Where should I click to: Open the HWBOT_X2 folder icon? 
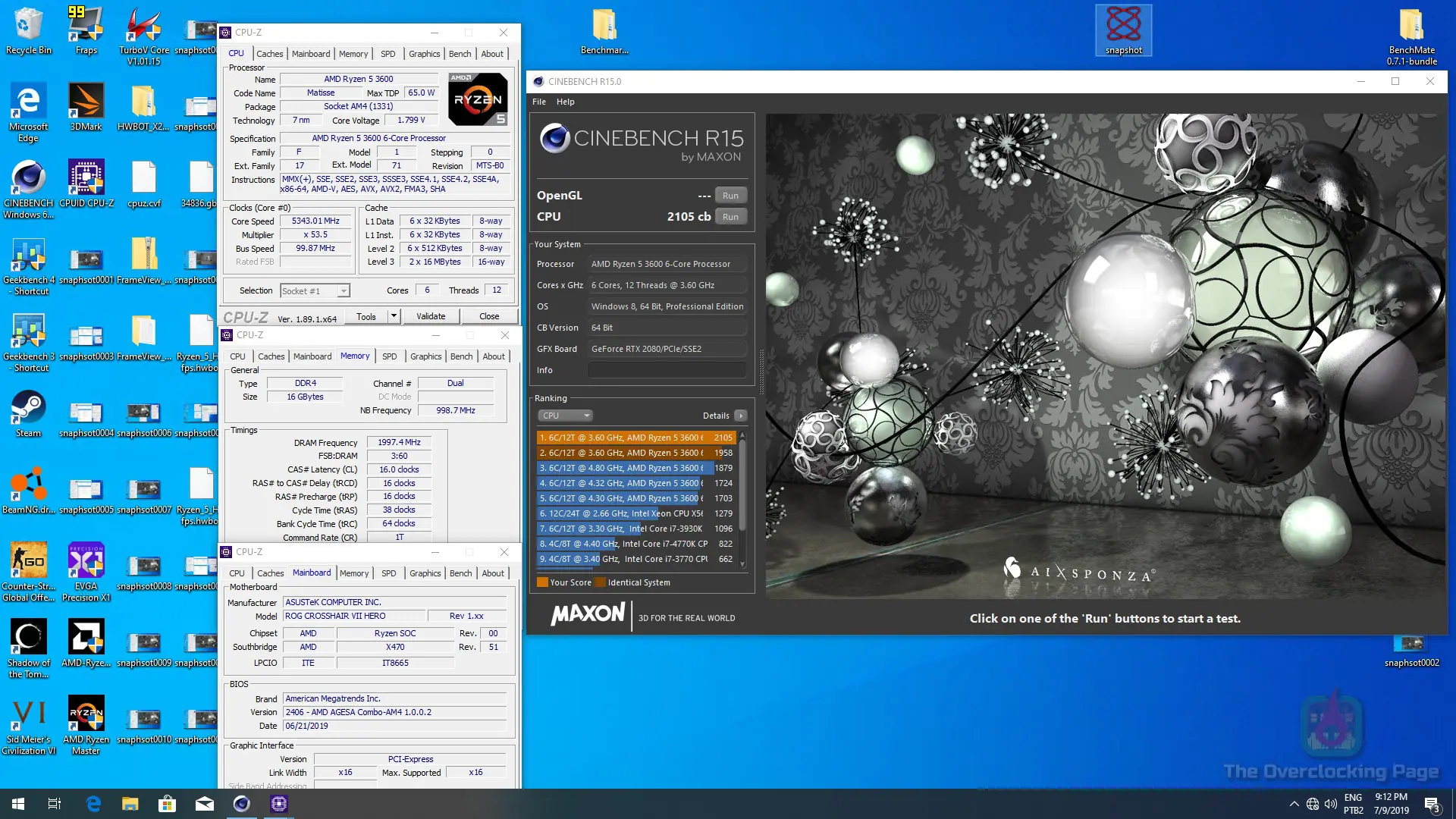tap(143, 108)
